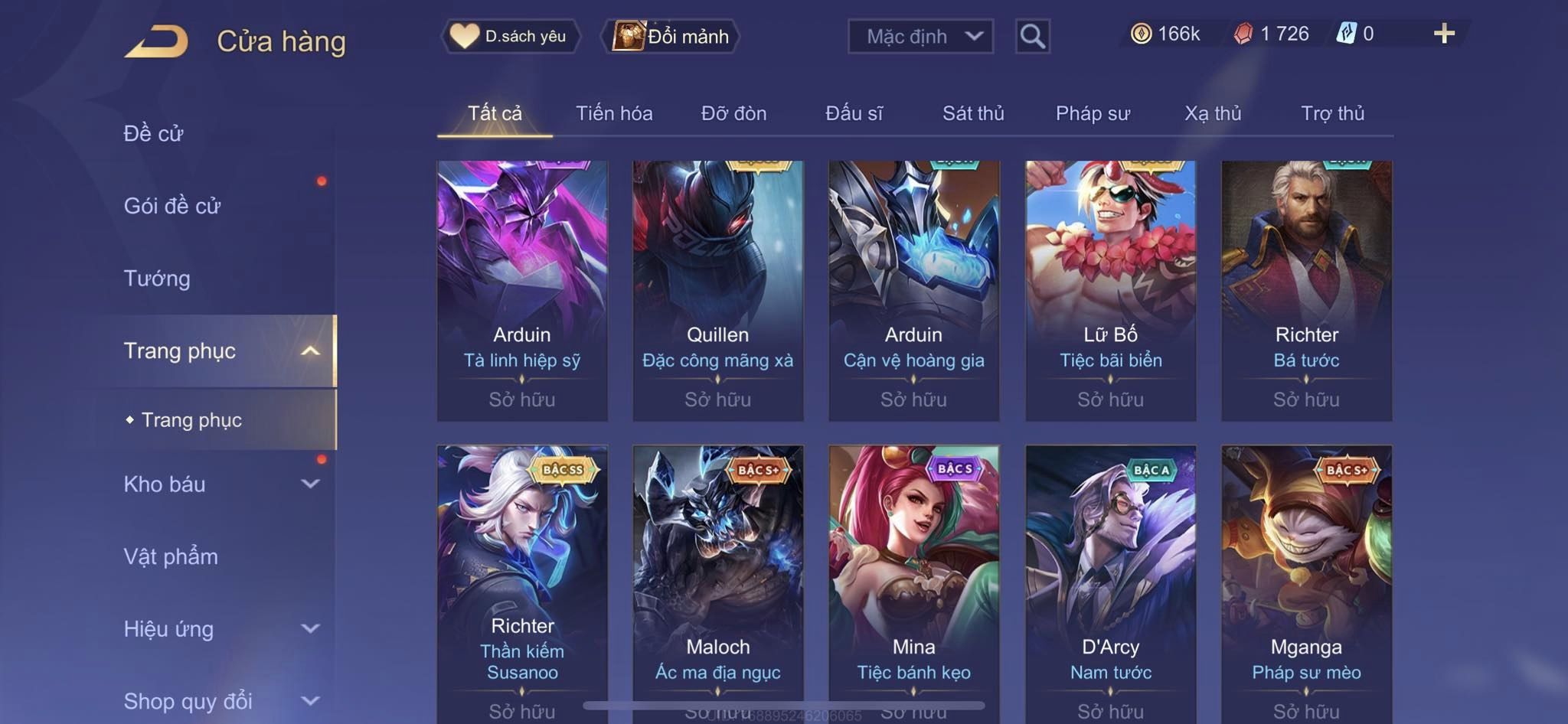Tap the gold coin icon showing 166k
Image resolution: width=1568 pixels, height=724 pixels.
click(x=1141, y=34)
